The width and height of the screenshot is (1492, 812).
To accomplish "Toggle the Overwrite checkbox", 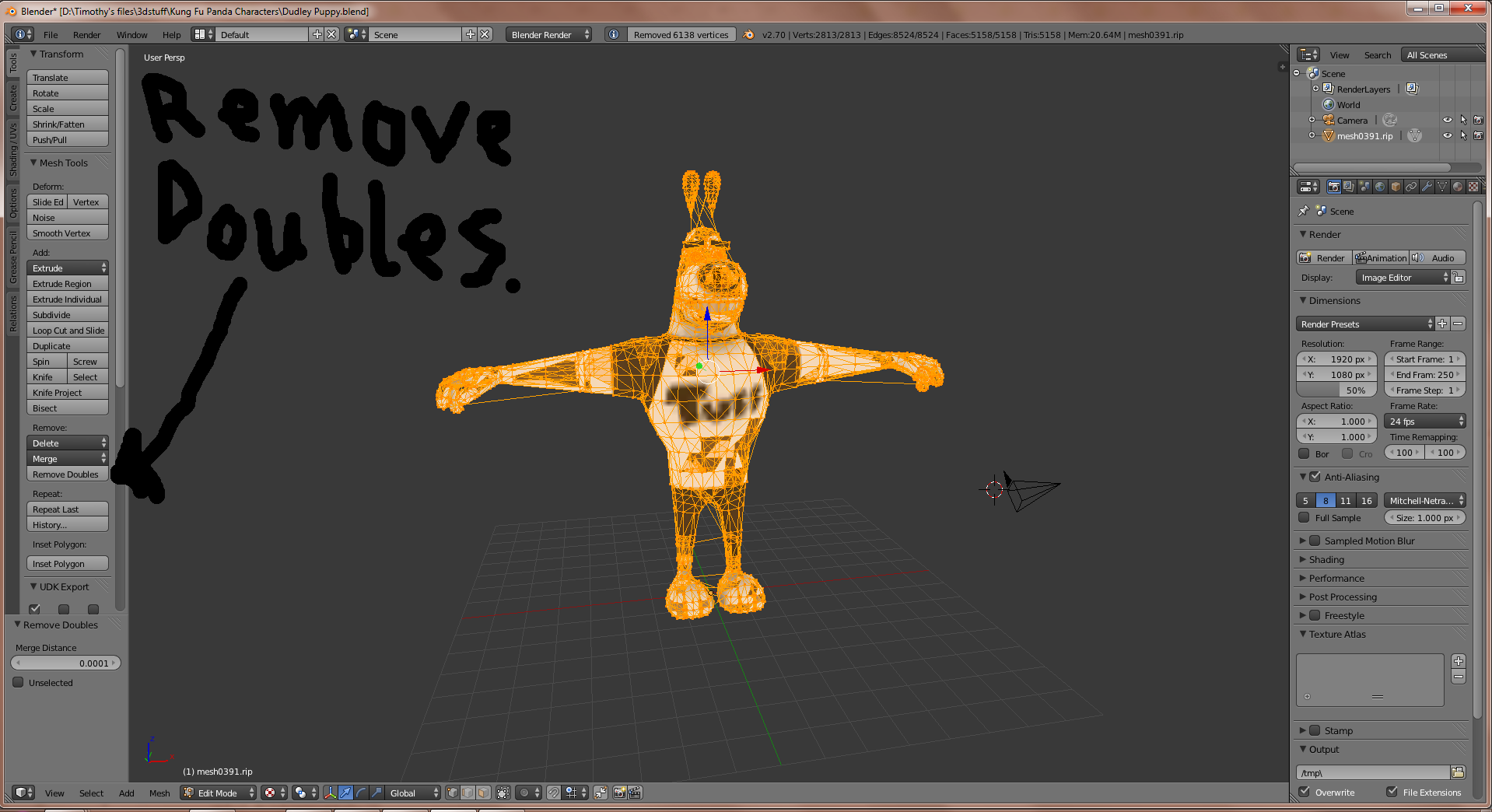I will pyautogui.click(x=1305, y=792).
